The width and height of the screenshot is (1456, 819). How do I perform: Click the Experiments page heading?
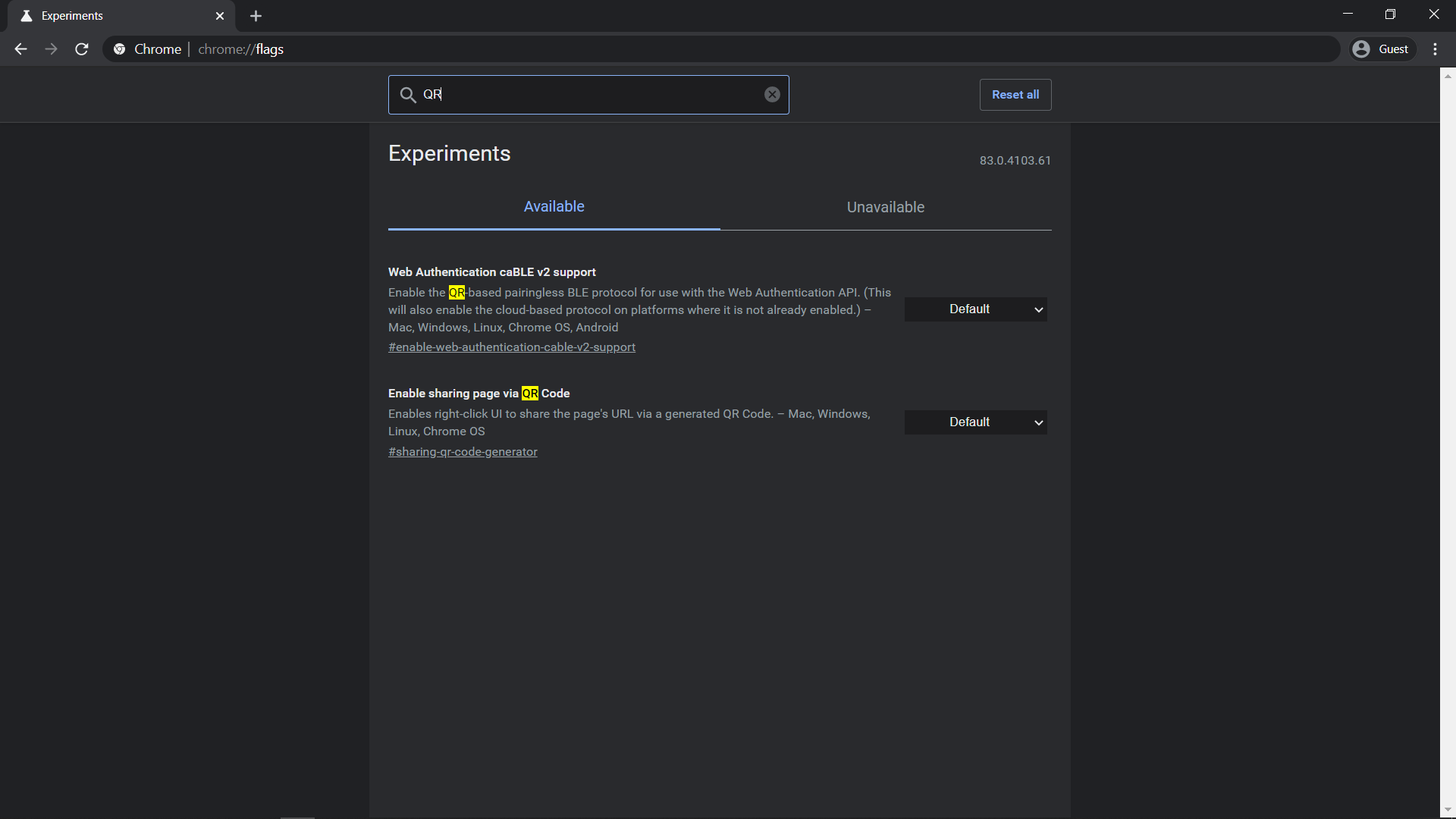click(x=450, y=153)
